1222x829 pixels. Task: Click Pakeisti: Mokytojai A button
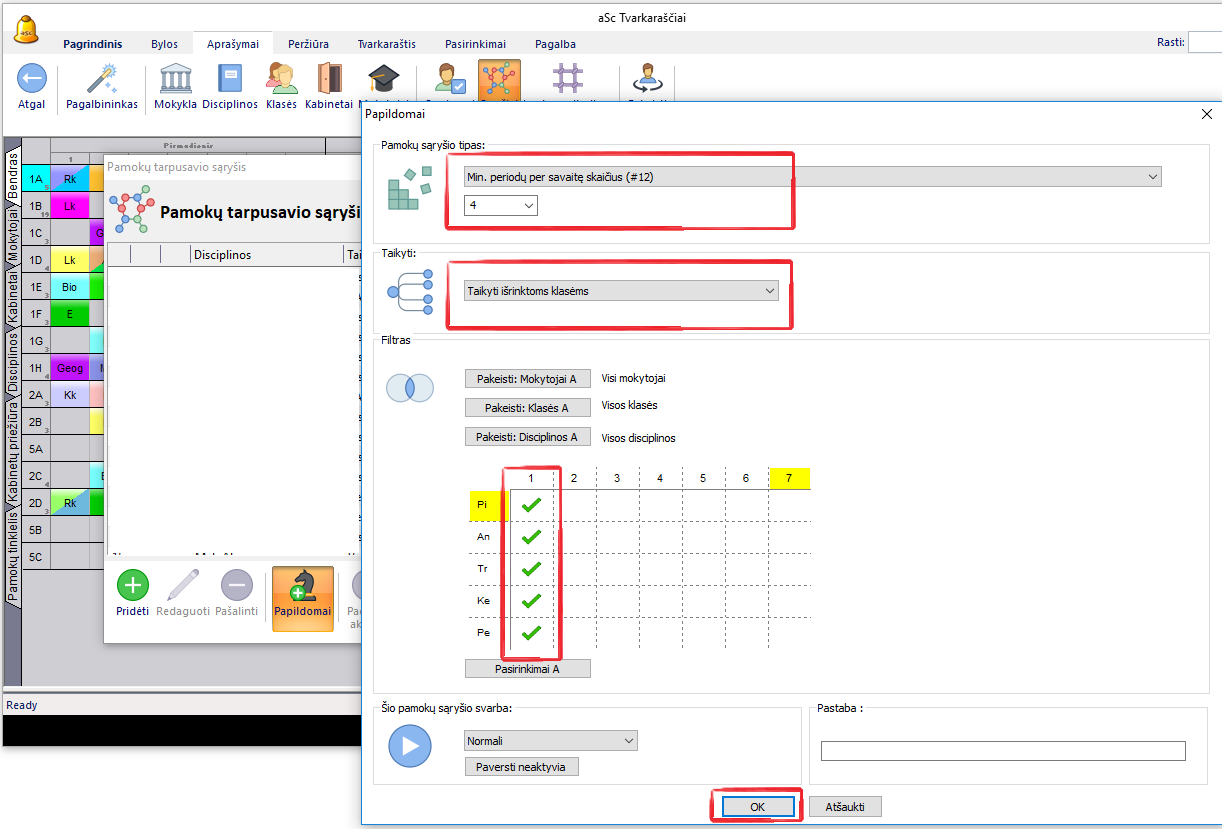[527, 379]
